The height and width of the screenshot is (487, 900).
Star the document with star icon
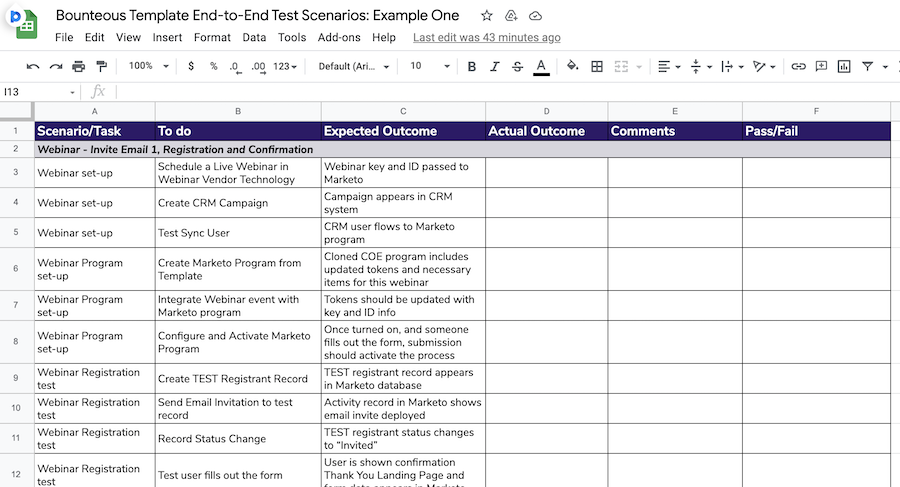coord(487,16)
